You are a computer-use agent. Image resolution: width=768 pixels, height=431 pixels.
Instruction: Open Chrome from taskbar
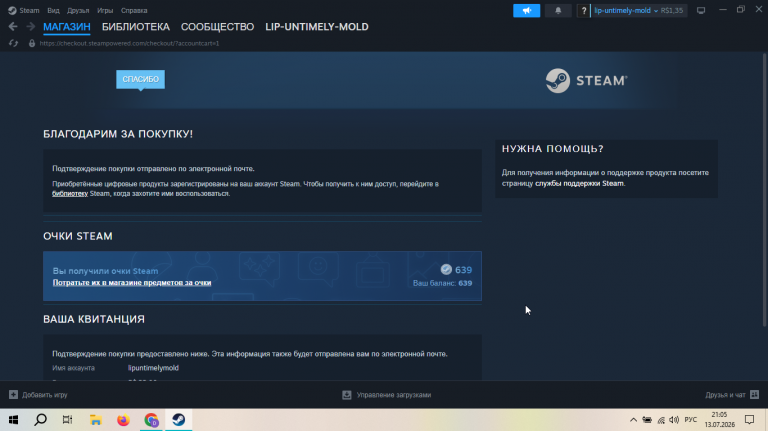pyautogui.click(x=151, y=420)
